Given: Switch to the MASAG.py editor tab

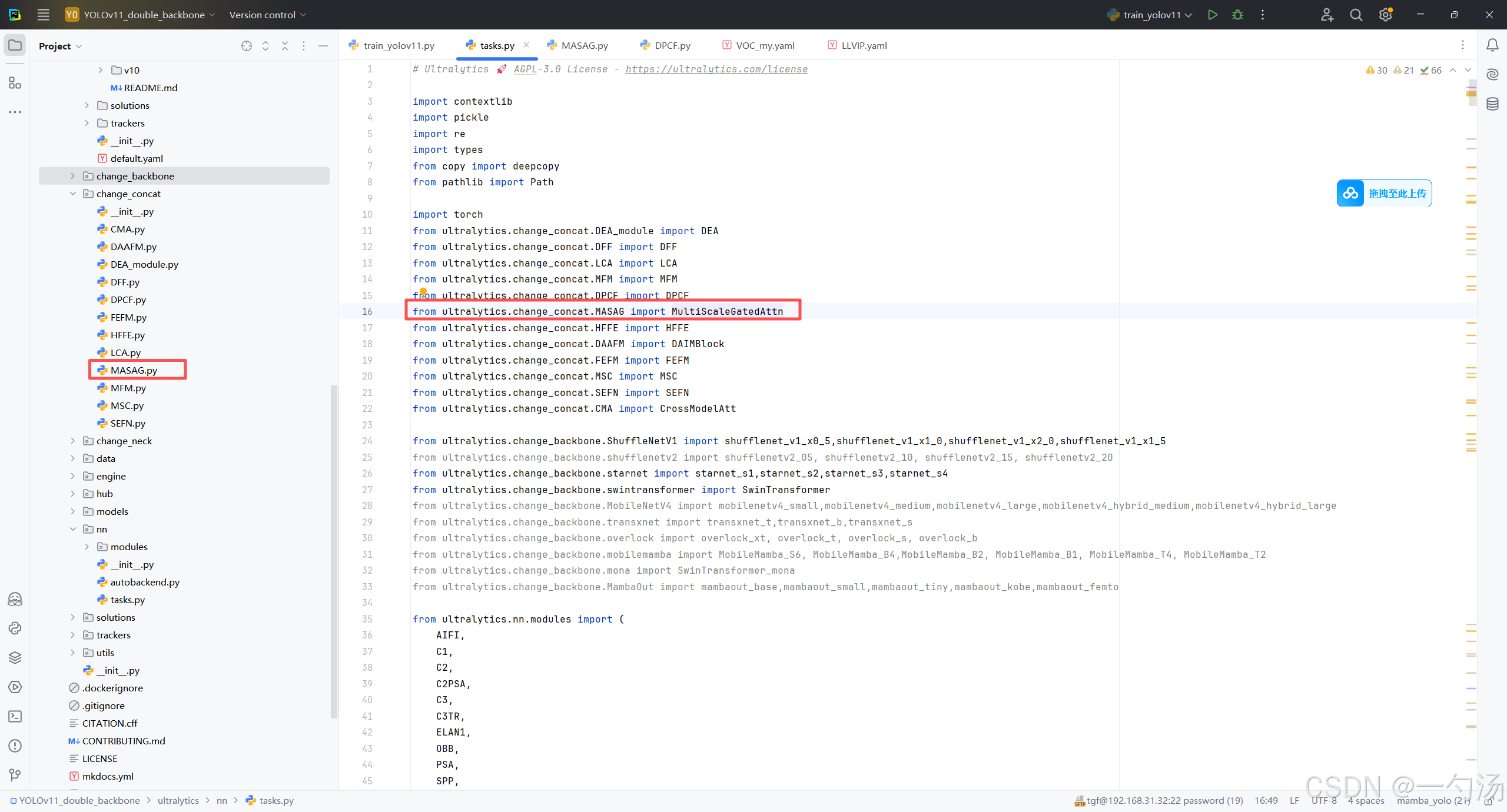Looking at the screenshot, I should click(584, 45).
